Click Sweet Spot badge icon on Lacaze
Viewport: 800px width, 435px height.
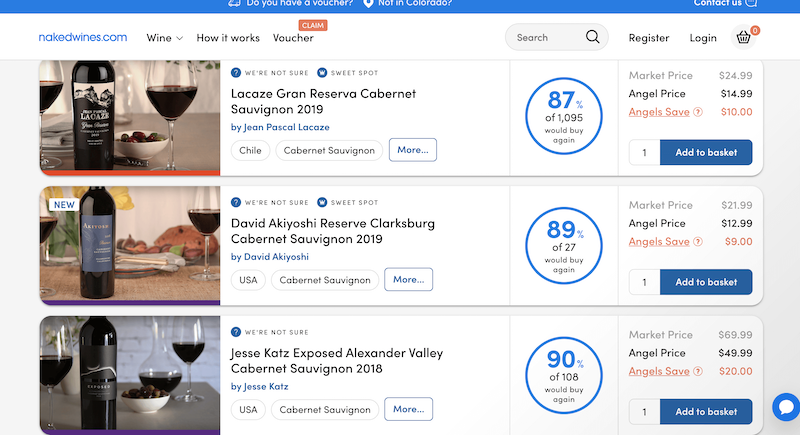point(322,73)
